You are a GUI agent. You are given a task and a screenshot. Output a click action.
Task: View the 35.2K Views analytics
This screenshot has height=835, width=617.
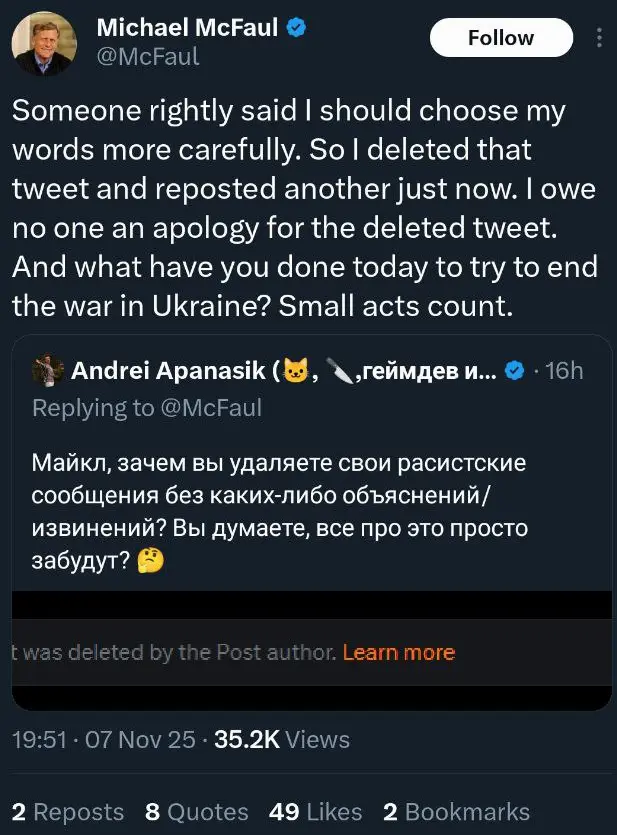pyautogui.click(x=282, y=740)
